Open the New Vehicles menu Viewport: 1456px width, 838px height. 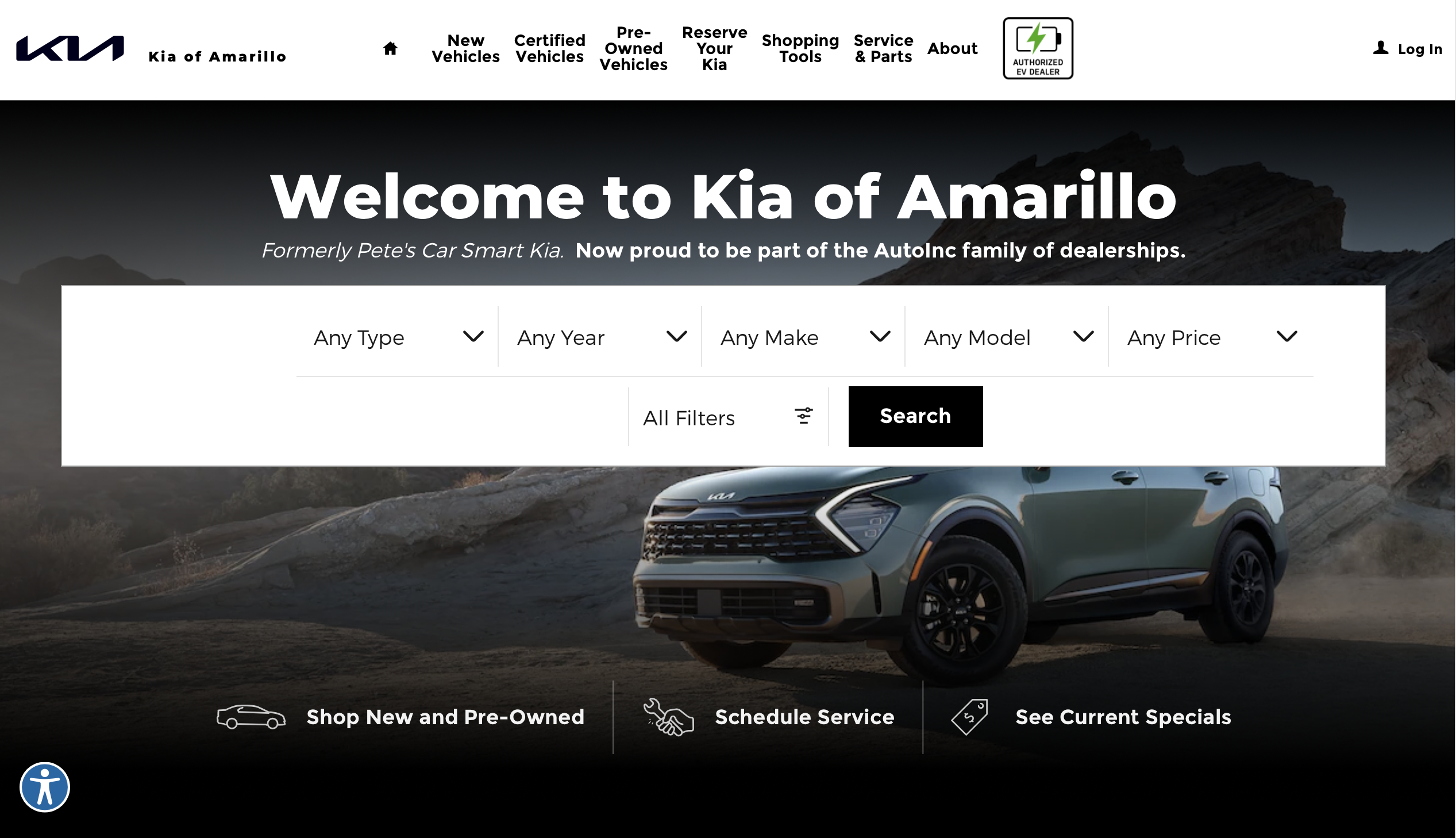tap(465, 48)
